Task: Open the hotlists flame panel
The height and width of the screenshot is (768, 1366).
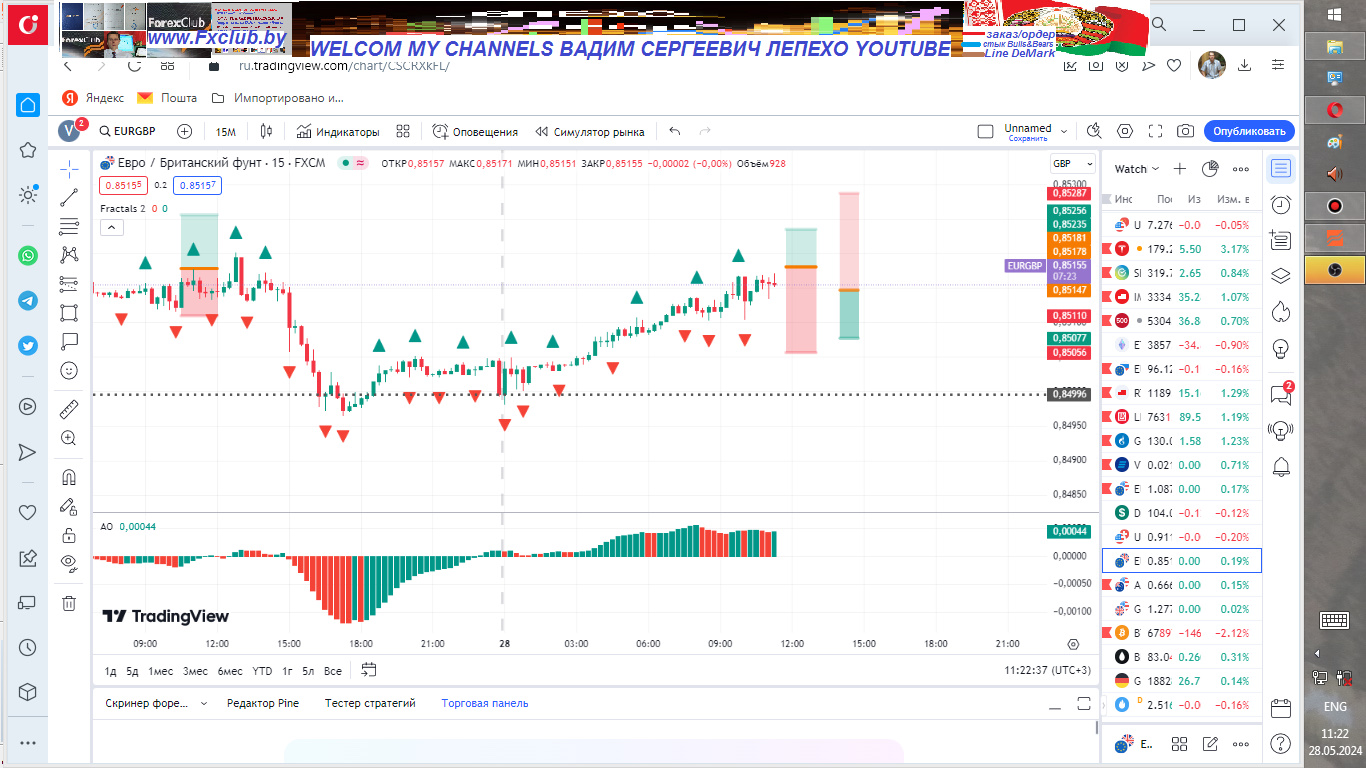Action: tap(1281, 312)
